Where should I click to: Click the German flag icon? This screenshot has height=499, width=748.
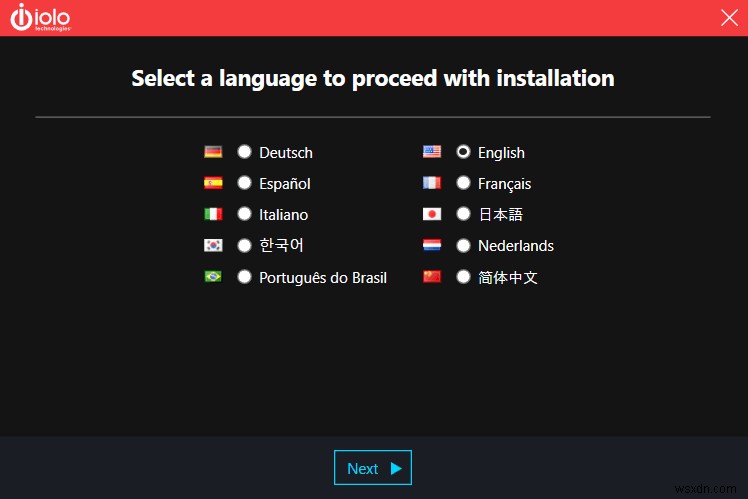pyautogui.click(x=213, y=152)
